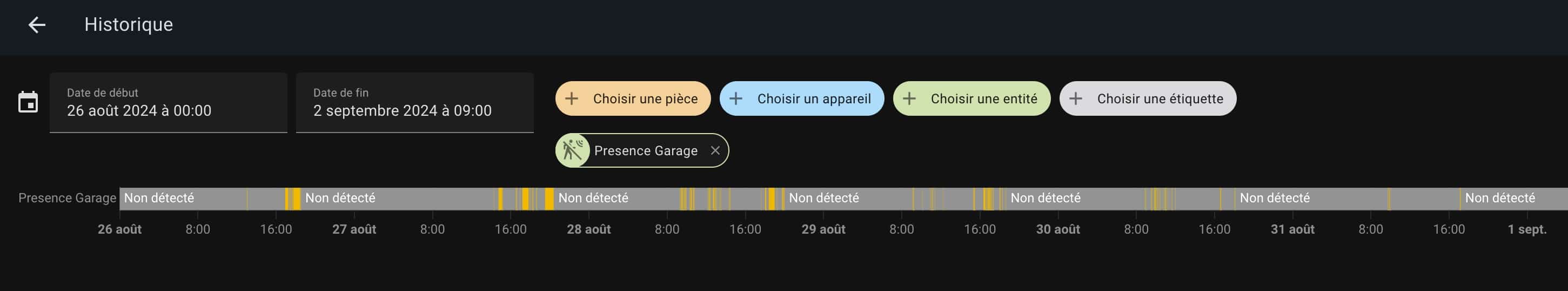Click the plus icon on Choisir une étiquette

click(1076, 98)
